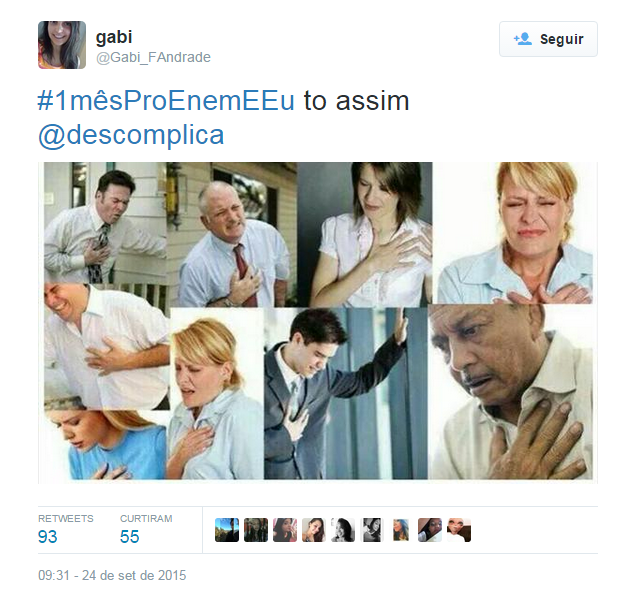Click the add-person icon in Seguir button

tap(522, 39)
